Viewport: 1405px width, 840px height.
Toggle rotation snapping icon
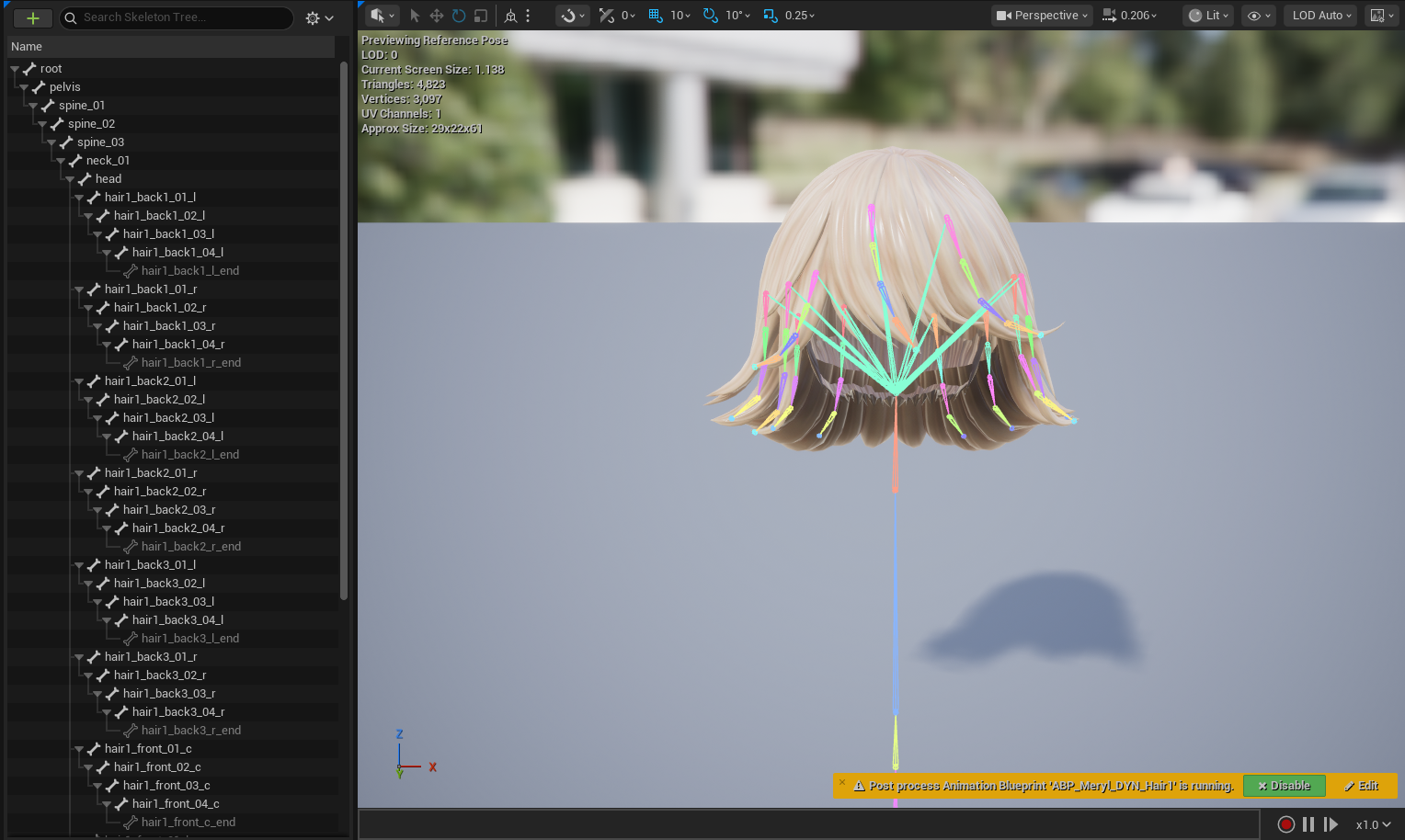[711, 16]
